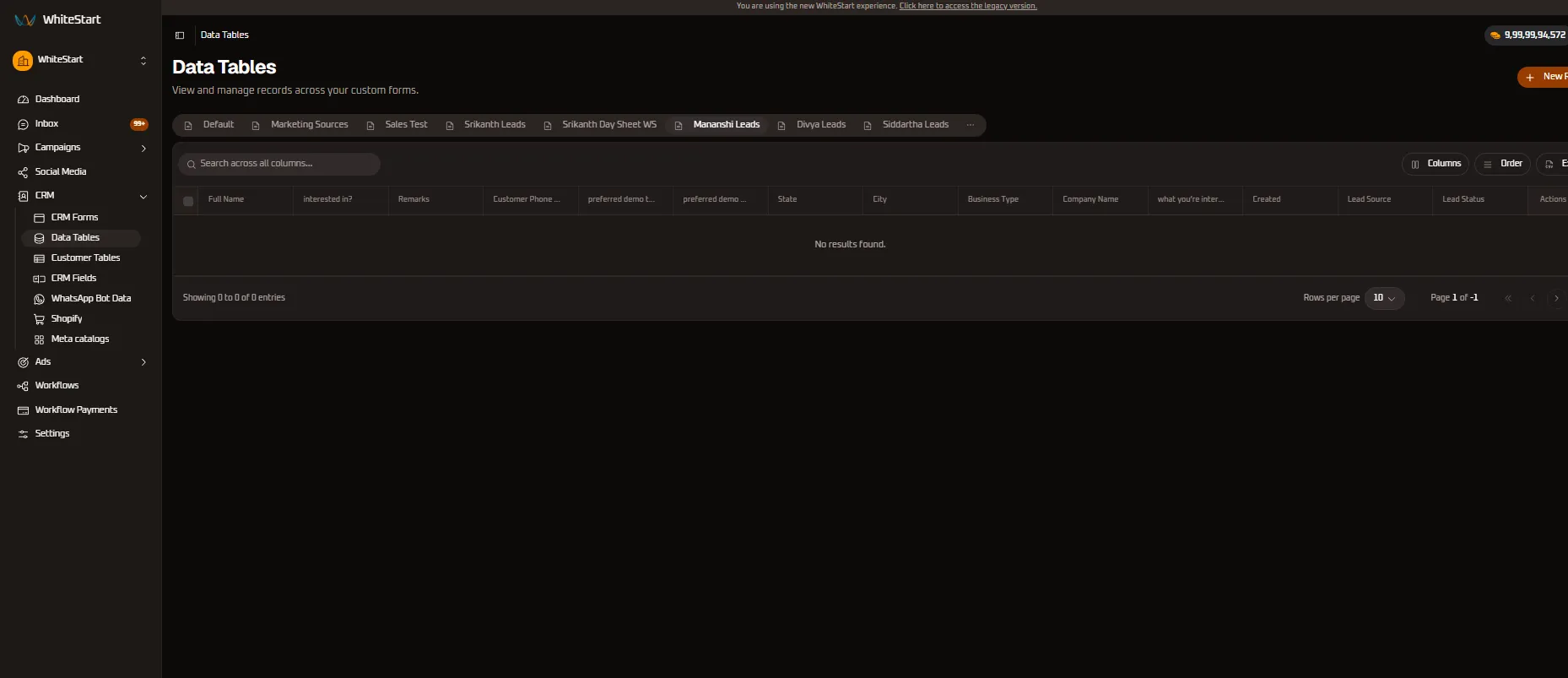The height and width of the screenshot is (678, 1568).
Task: Click the Search across all columns field
Action: [279, 164]
